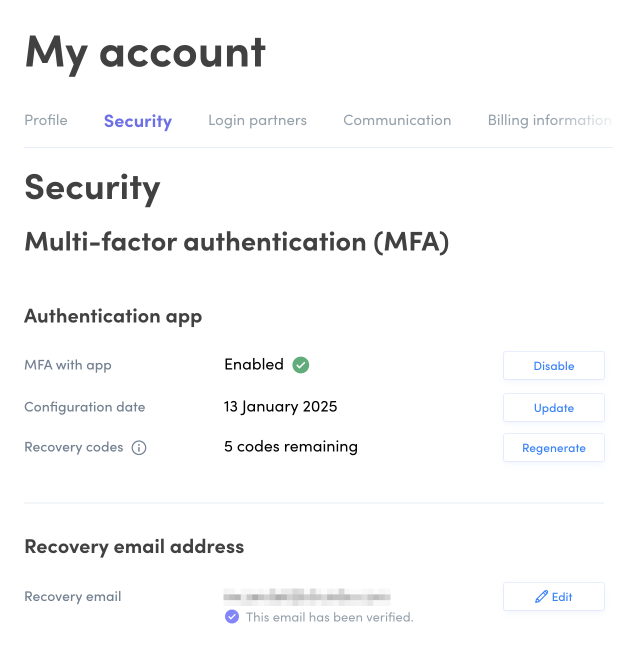Screen dimensions: 635x658
Task: Select the Security tab
Action: 138,121
